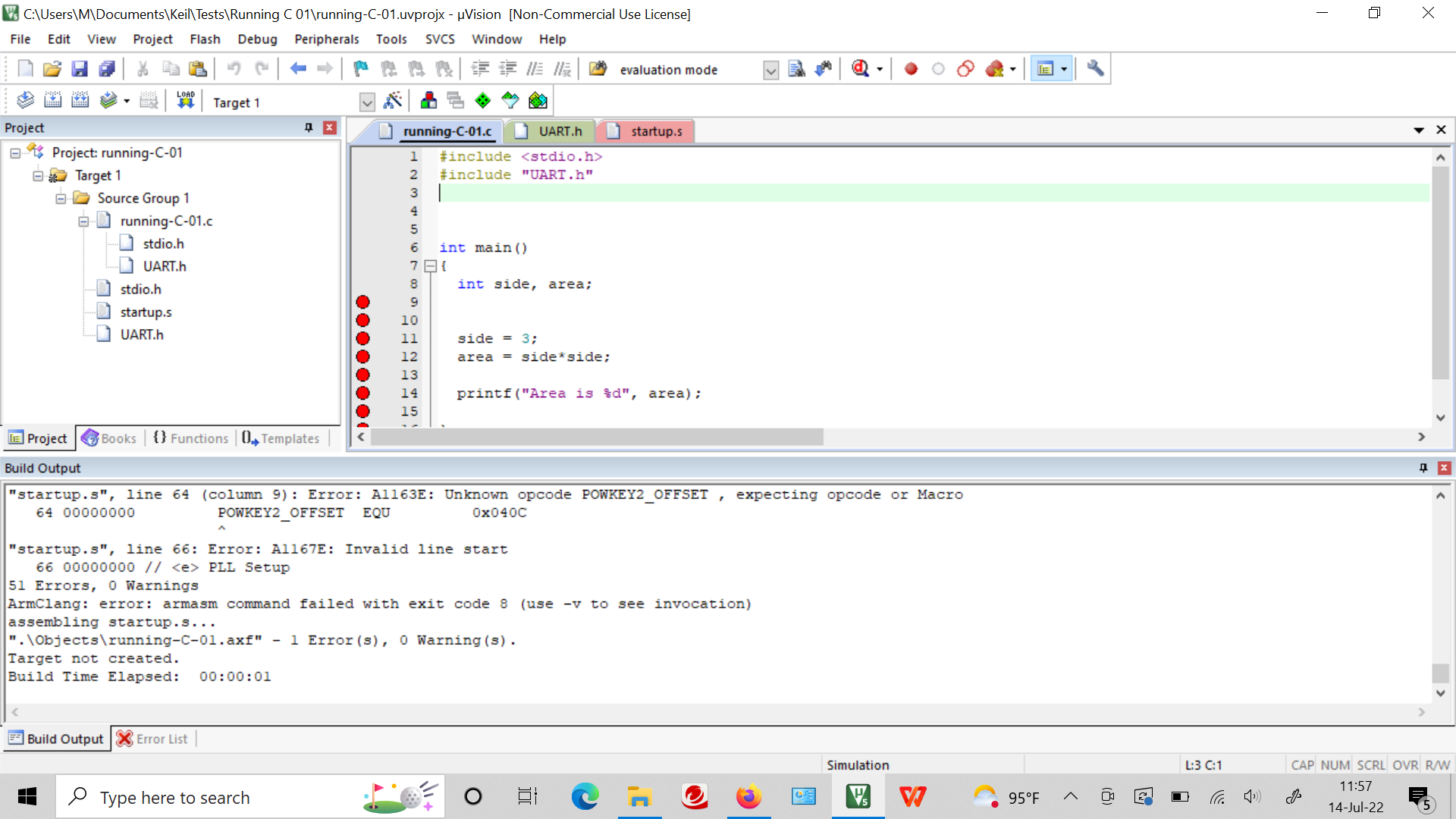Viewport: 1456px width, 819px height.
Task: Navigate backwards with the blue left arrow
Action: 298,69
